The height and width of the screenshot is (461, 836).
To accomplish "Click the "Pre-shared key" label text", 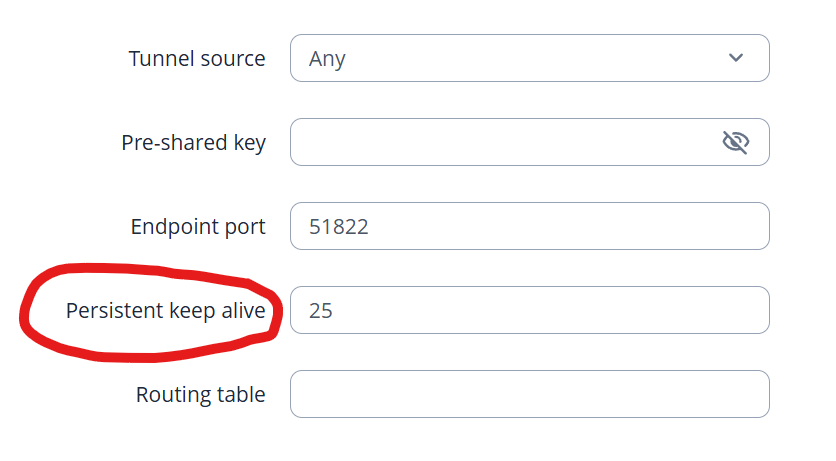I will click(193, 143).
